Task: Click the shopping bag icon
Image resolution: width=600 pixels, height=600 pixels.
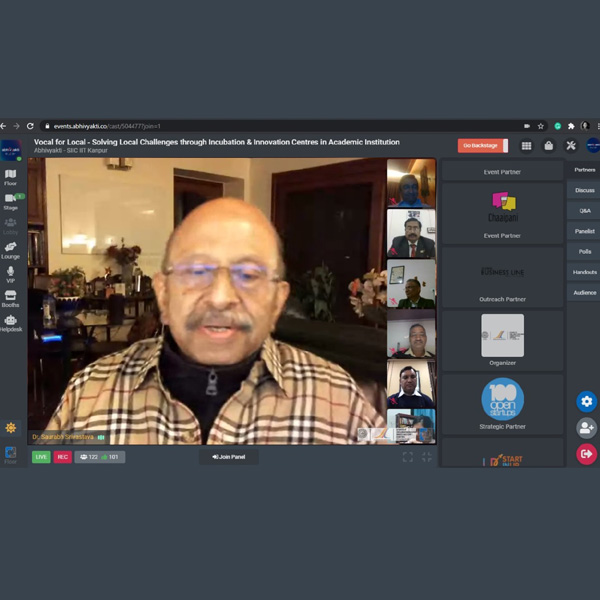Action: (x=549, y=146)
